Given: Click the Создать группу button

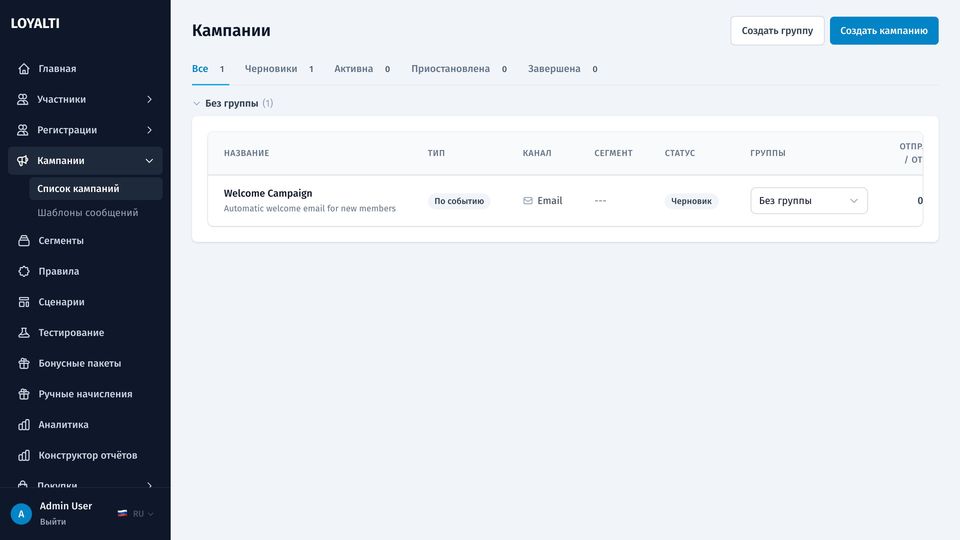Looking at the screenshot, I should tap(777, 31).
